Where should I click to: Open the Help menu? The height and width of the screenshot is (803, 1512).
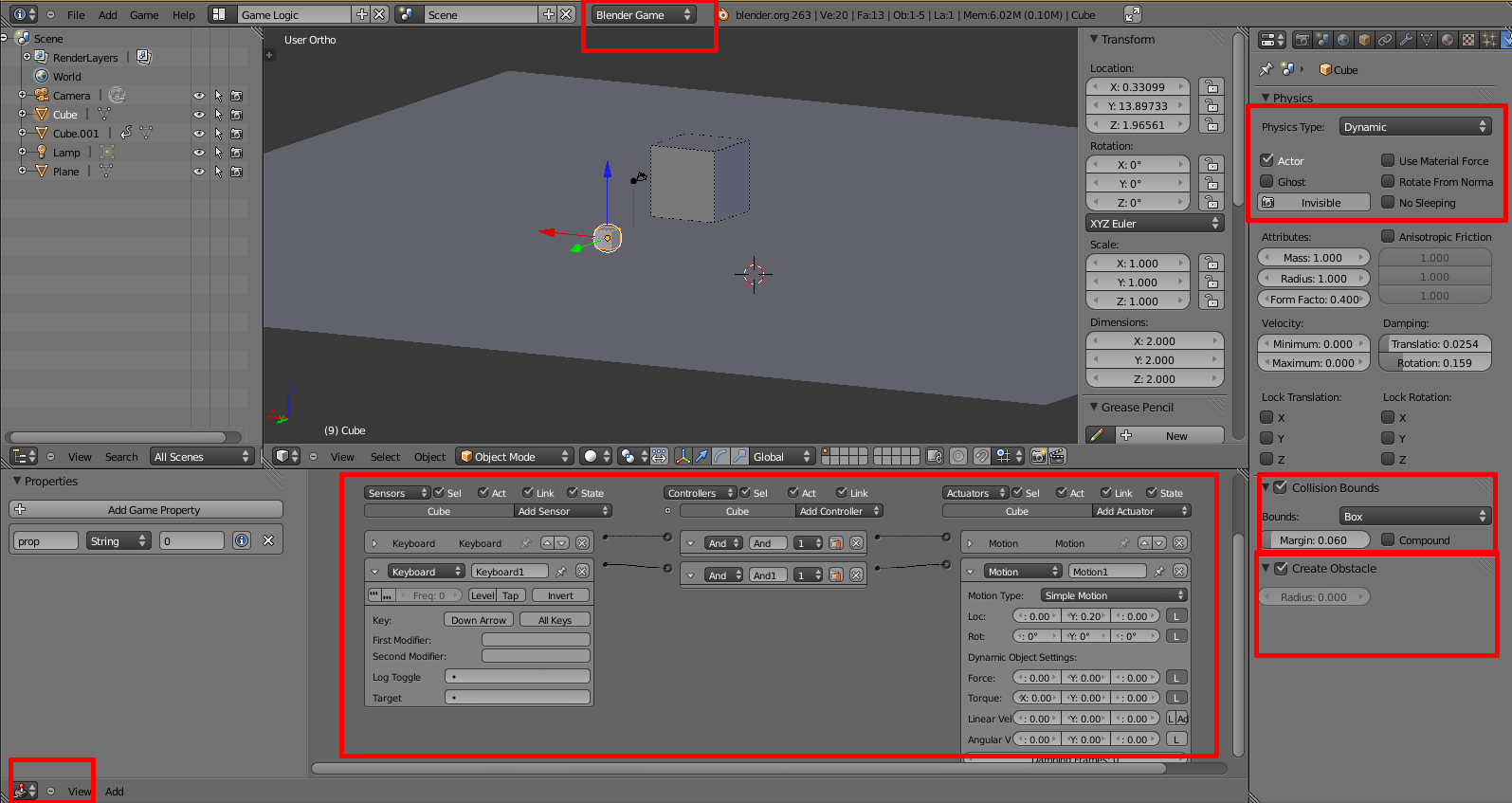click(184, 14)
